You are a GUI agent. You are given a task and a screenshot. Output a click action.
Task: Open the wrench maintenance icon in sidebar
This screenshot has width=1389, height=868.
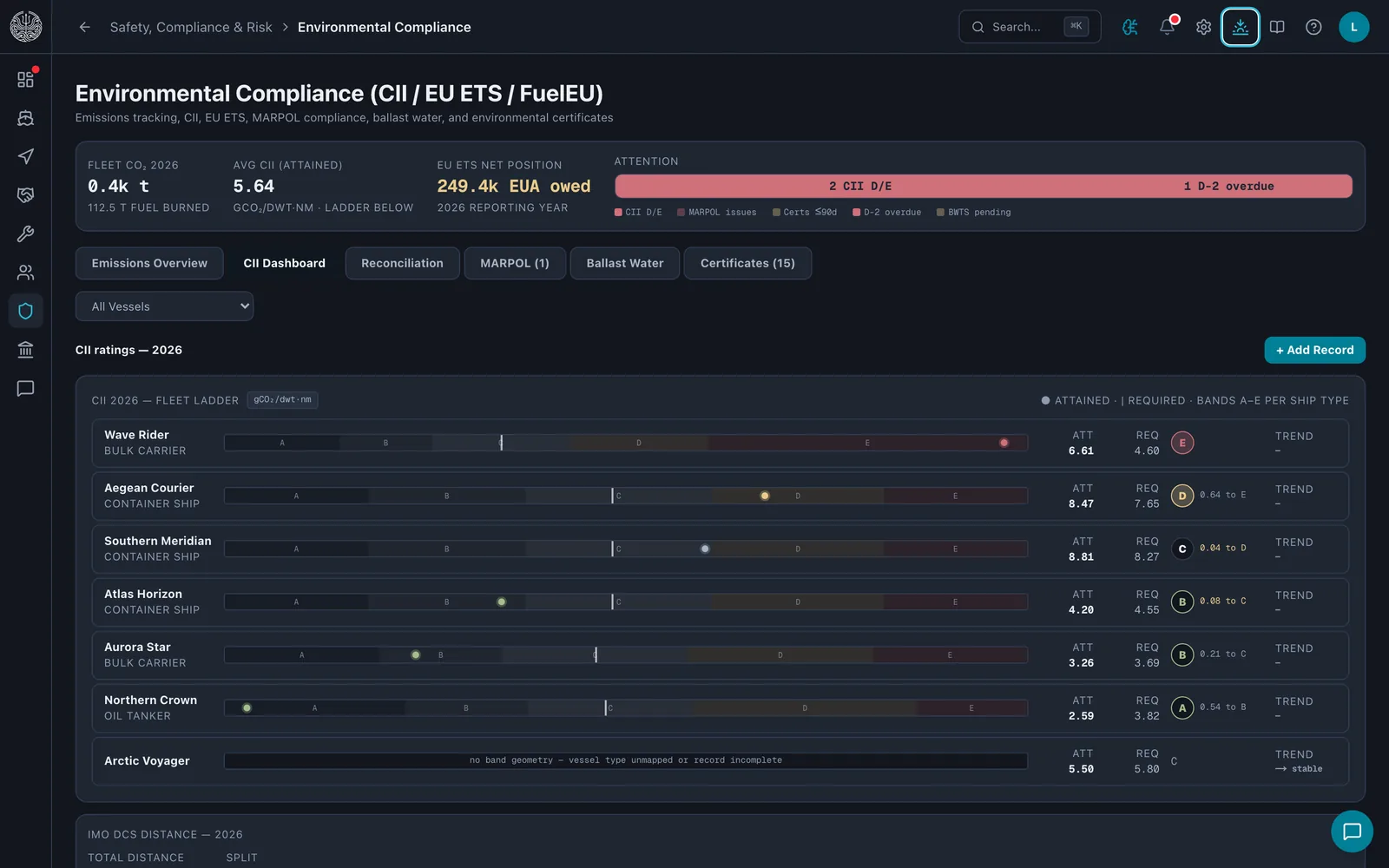(26, 233)
